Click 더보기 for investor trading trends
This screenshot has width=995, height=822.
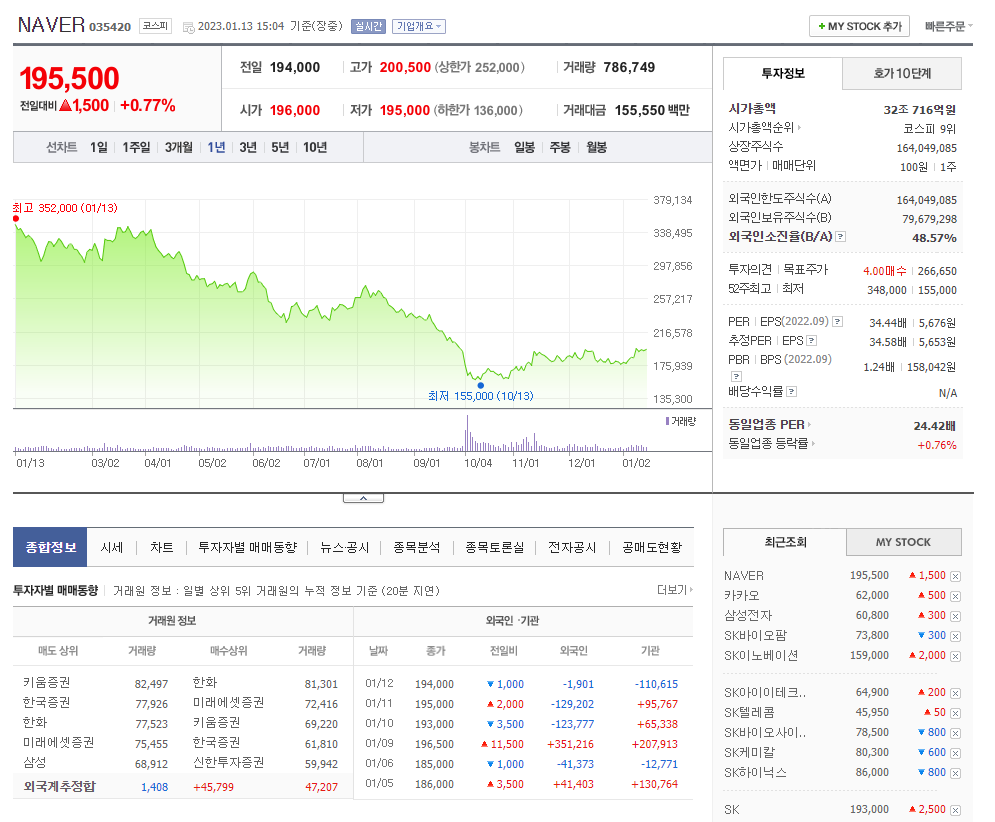click(675, 590)
